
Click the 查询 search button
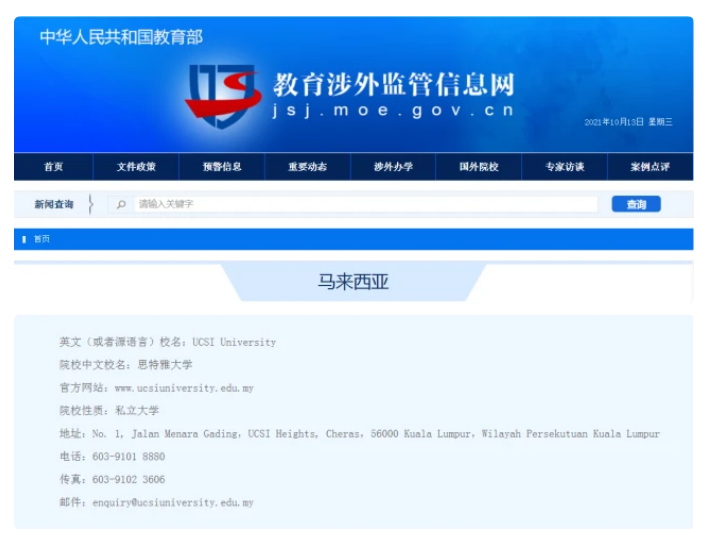(x=636, y=204)
